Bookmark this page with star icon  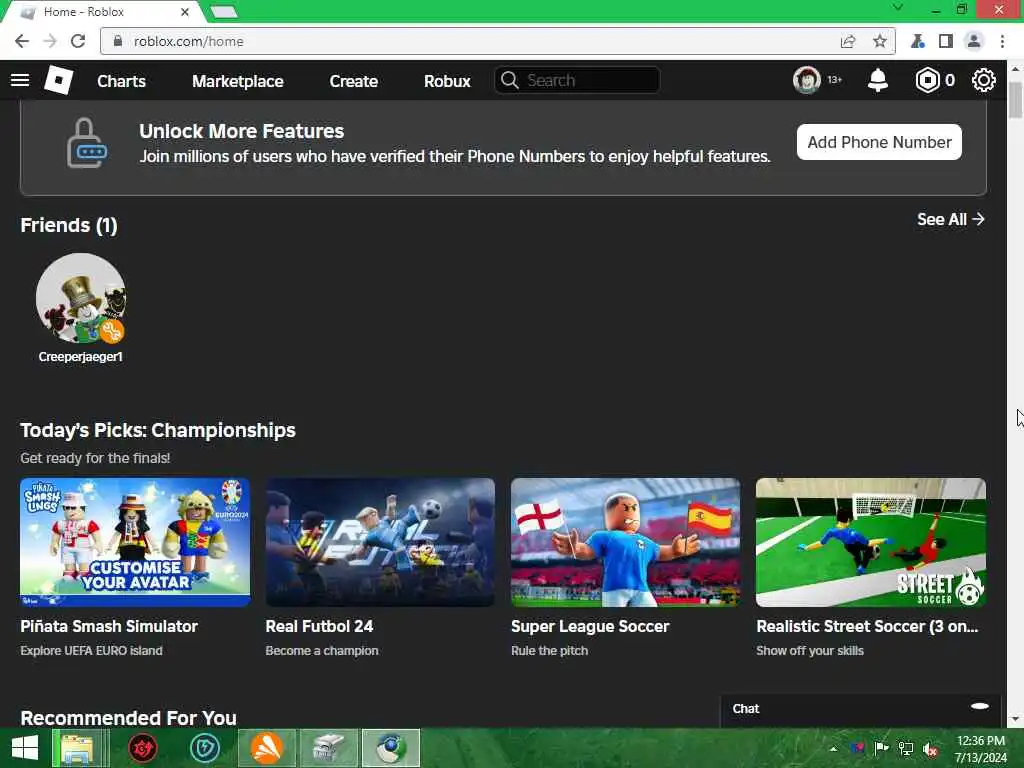click(880, 41)
